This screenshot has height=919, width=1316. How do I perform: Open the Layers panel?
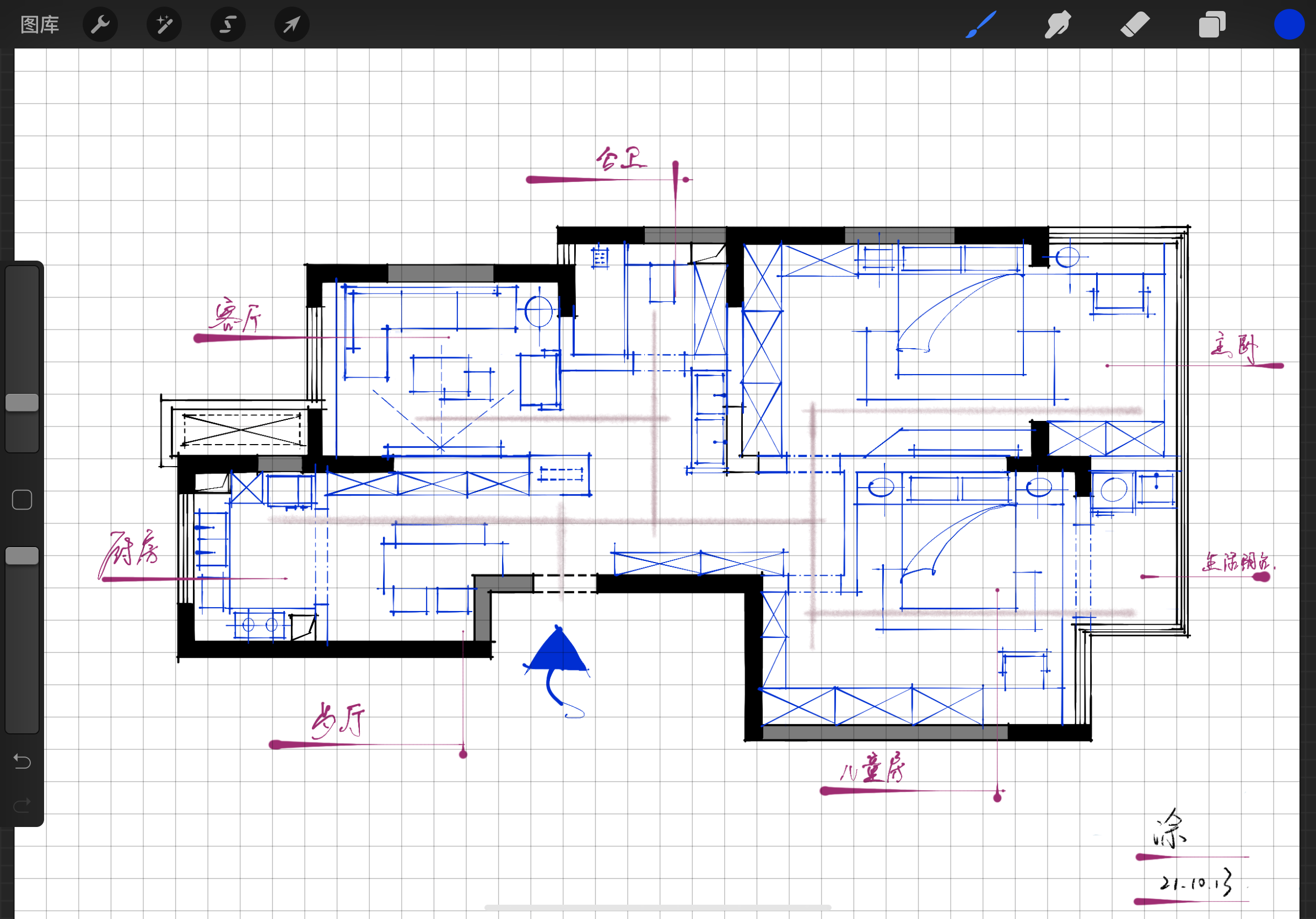1212,25
